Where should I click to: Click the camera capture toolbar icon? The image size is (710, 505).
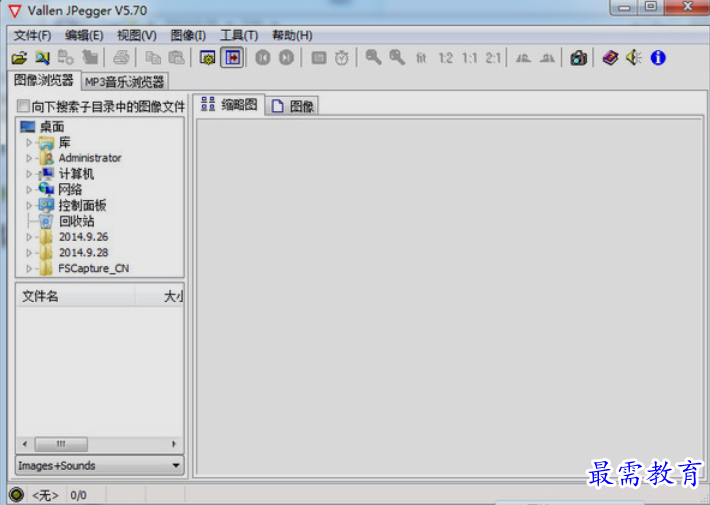(x=578, y=58)
